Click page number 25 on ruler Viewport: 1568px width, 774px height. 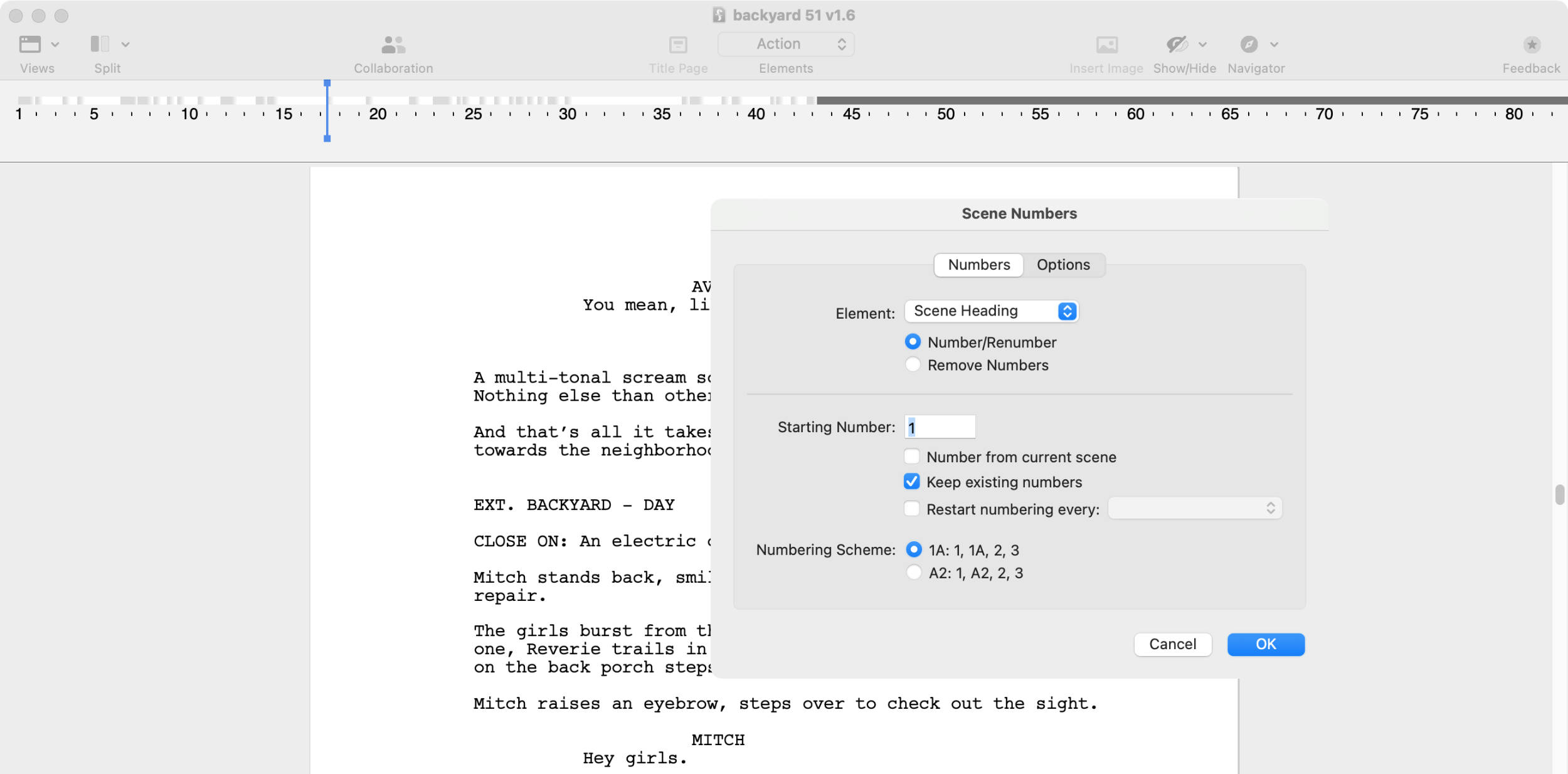point(473,114)
